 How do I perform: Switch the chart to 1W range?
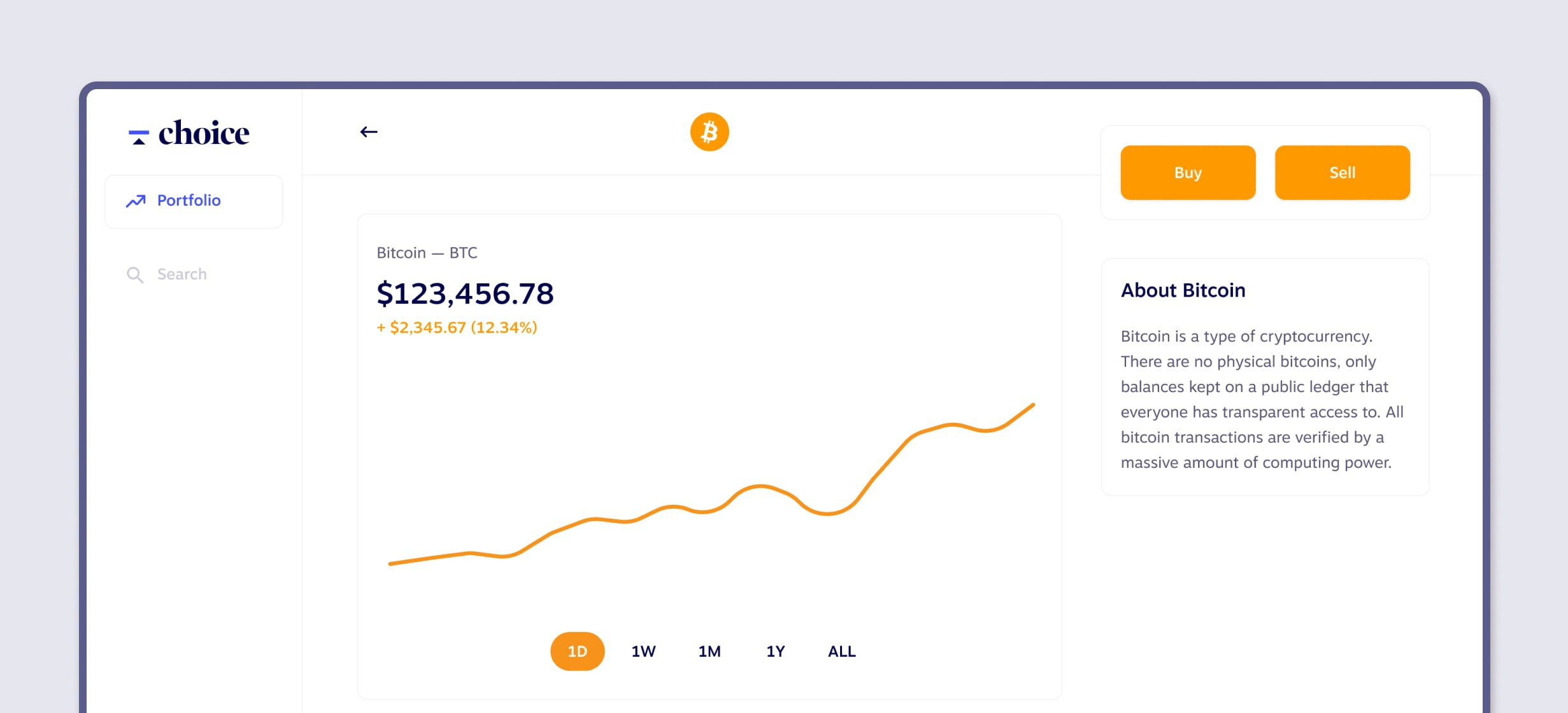643,651
